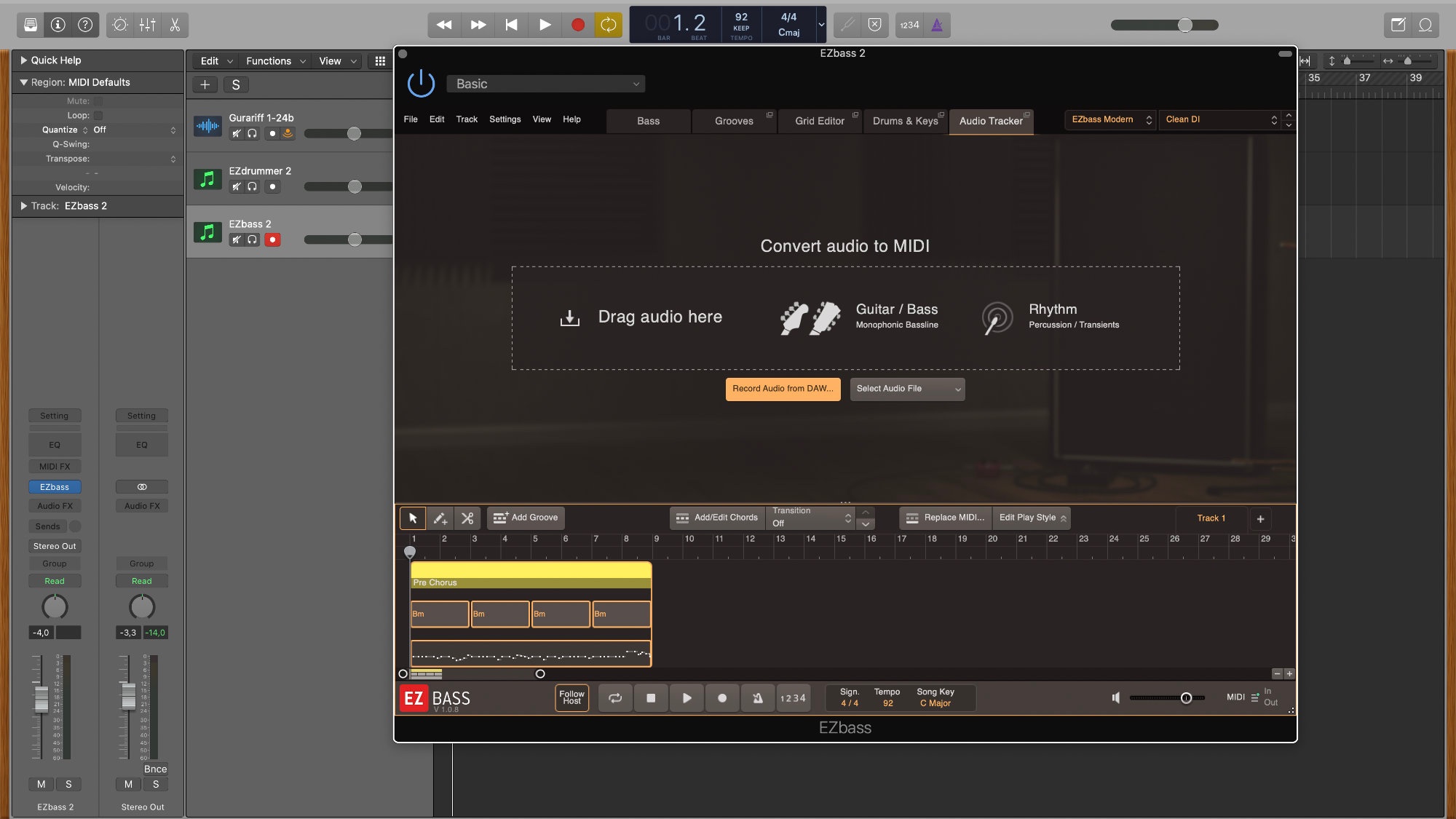Viewport: 1456px width, 819px height.
Task: Click the Rhythm percussion transients icon
Action: (x=997, y=318)
